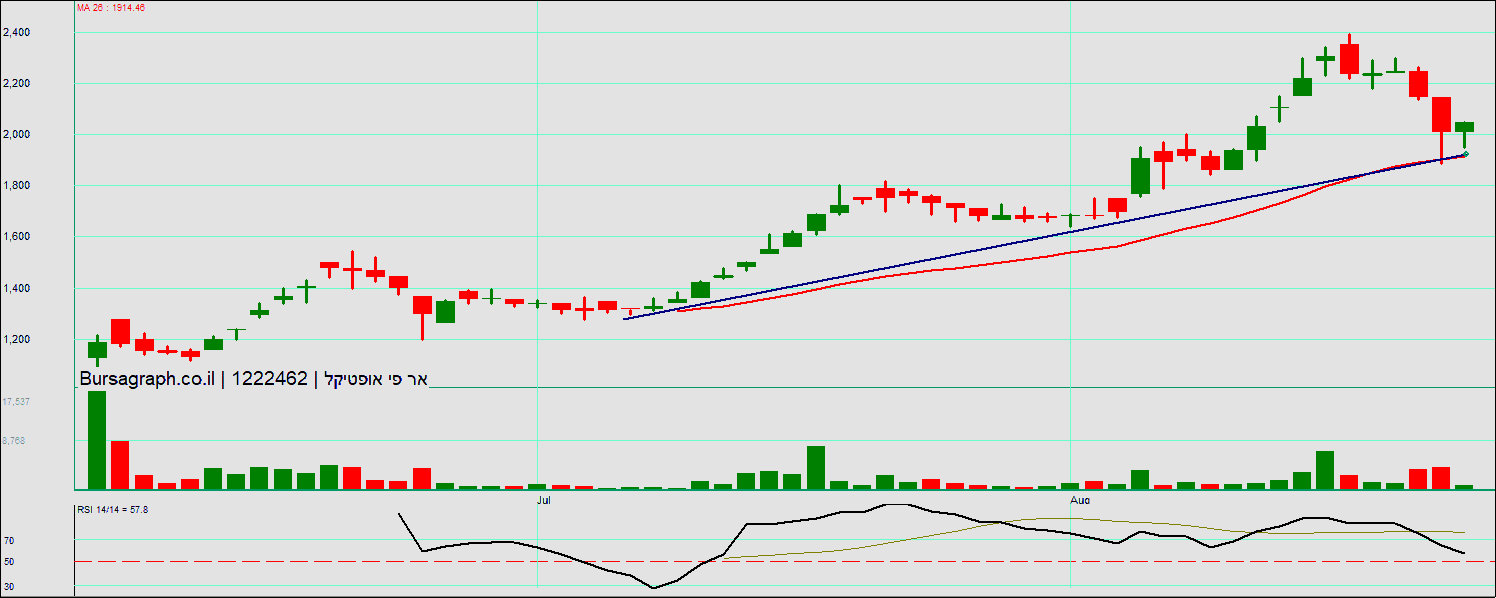Click the blue trendline end marker near the last candle
1496x598 pixels.
[x=1465, y=154]
